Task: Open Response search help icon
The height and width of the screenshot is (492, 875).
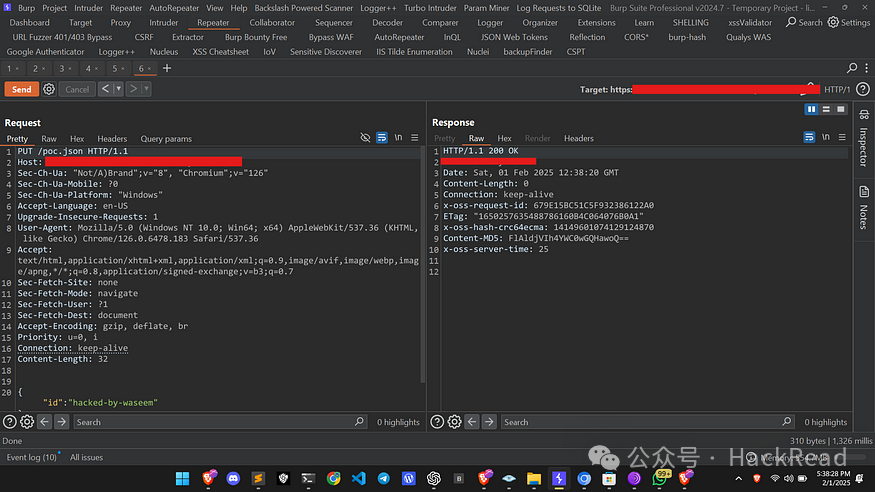Action: (x=437, y=422)
